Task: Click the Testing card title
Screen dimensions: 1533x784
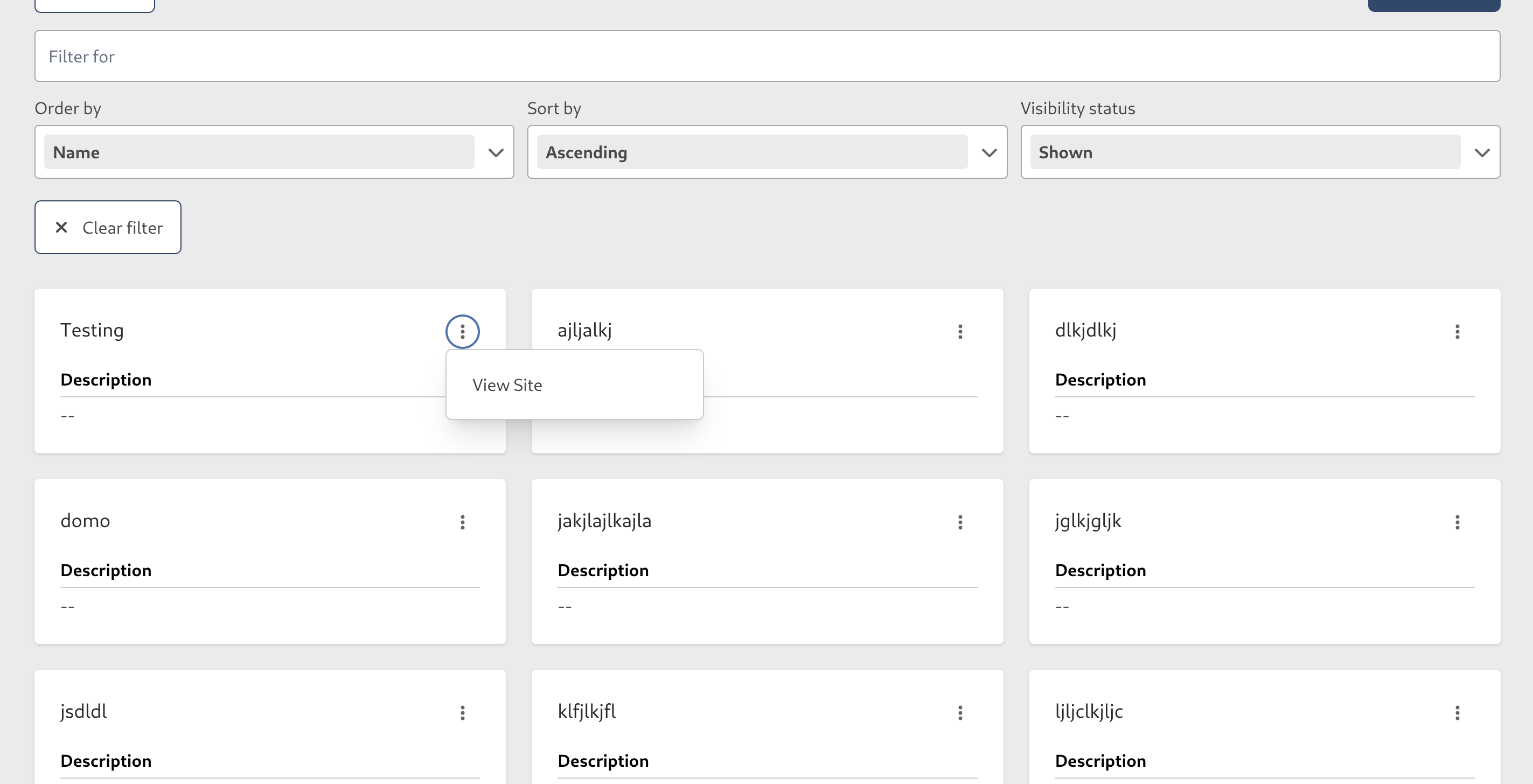Action: (92, 330)
